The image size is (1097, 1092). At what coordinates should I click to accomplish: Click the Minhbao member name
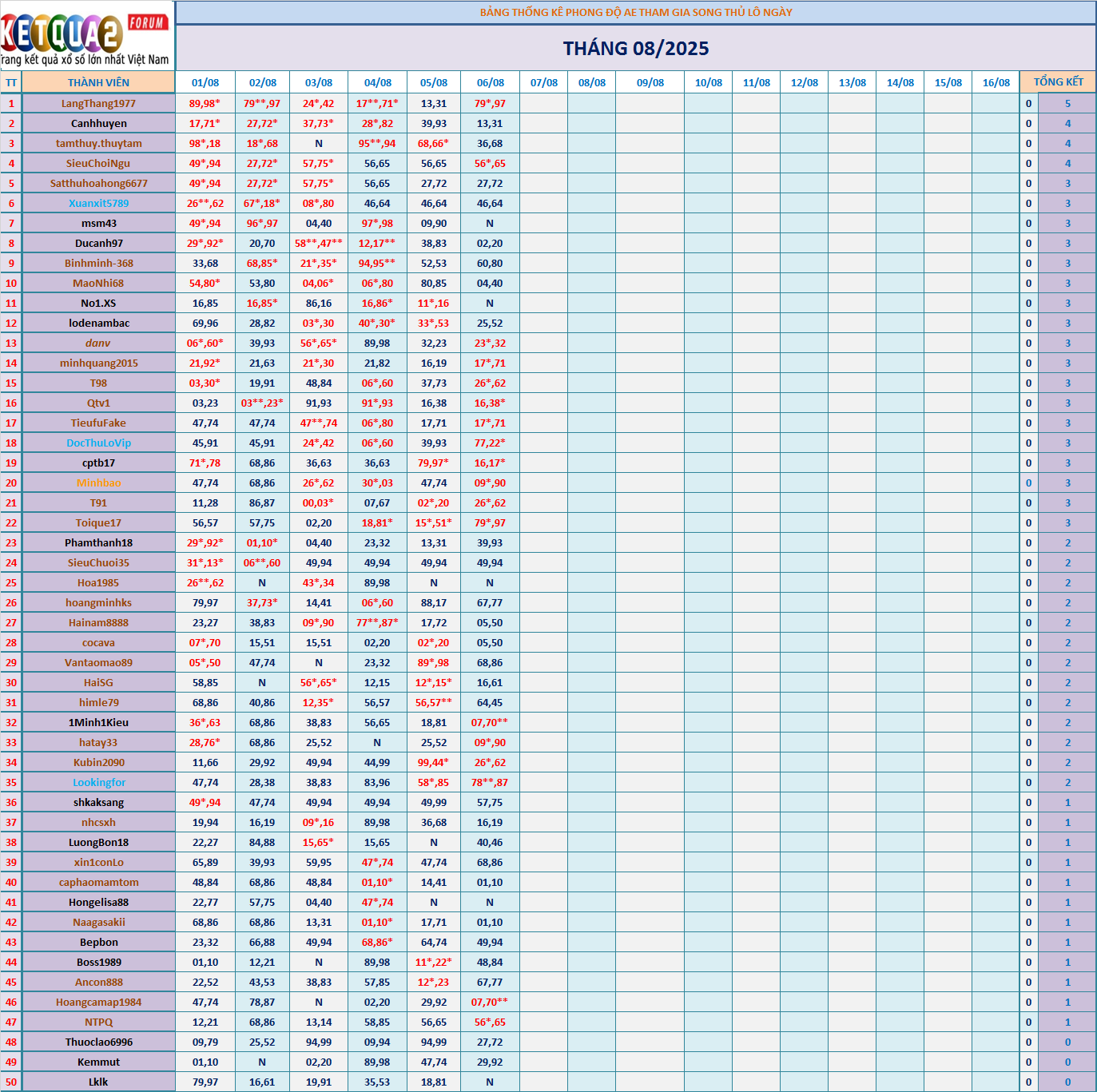(98, 482)
